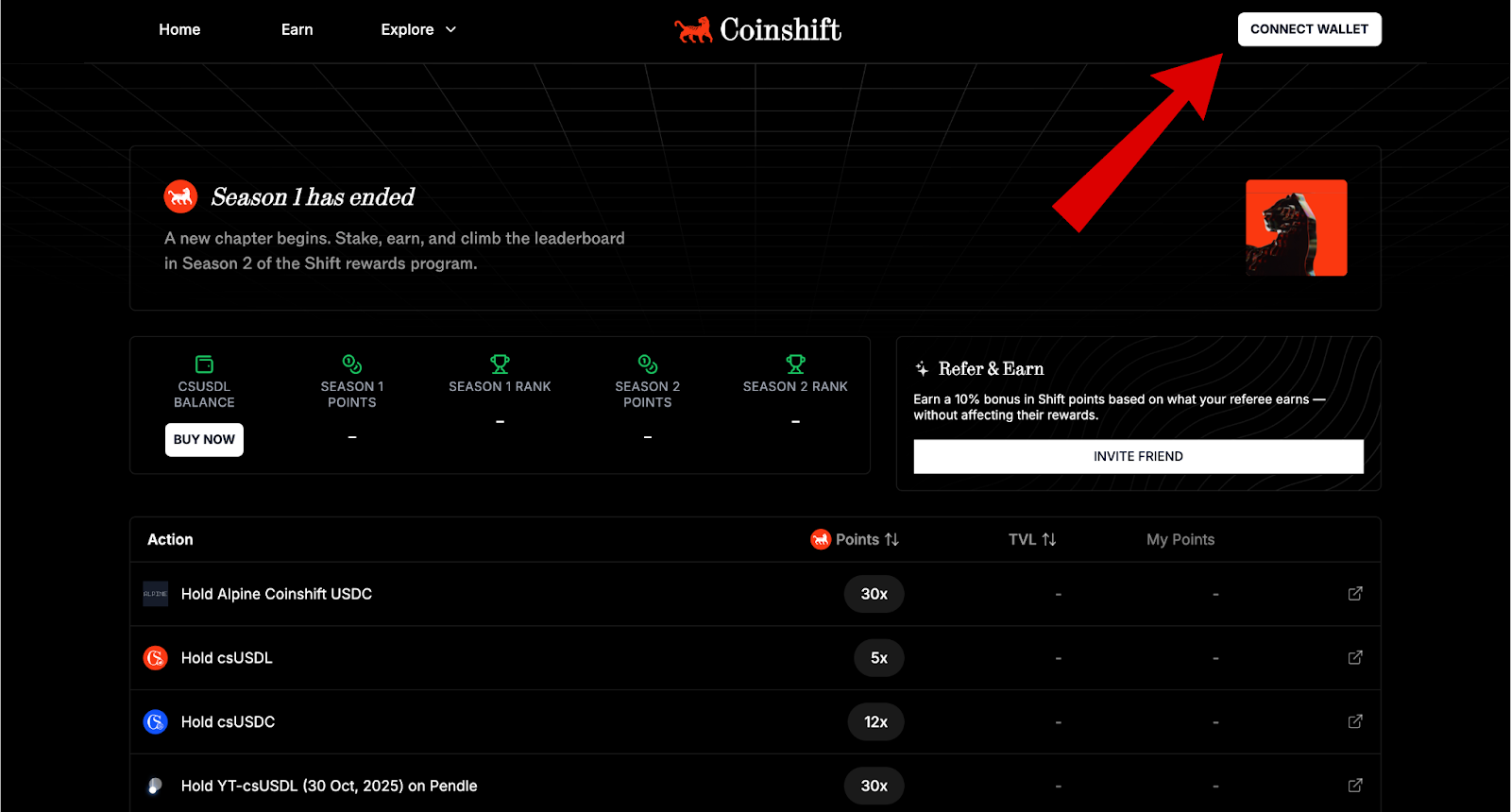The height and width of the screenshot is (812, 1511).
Task: Click the CSUSDL BALANCE label
Action: pyautogui.click(x=204, y=395)
